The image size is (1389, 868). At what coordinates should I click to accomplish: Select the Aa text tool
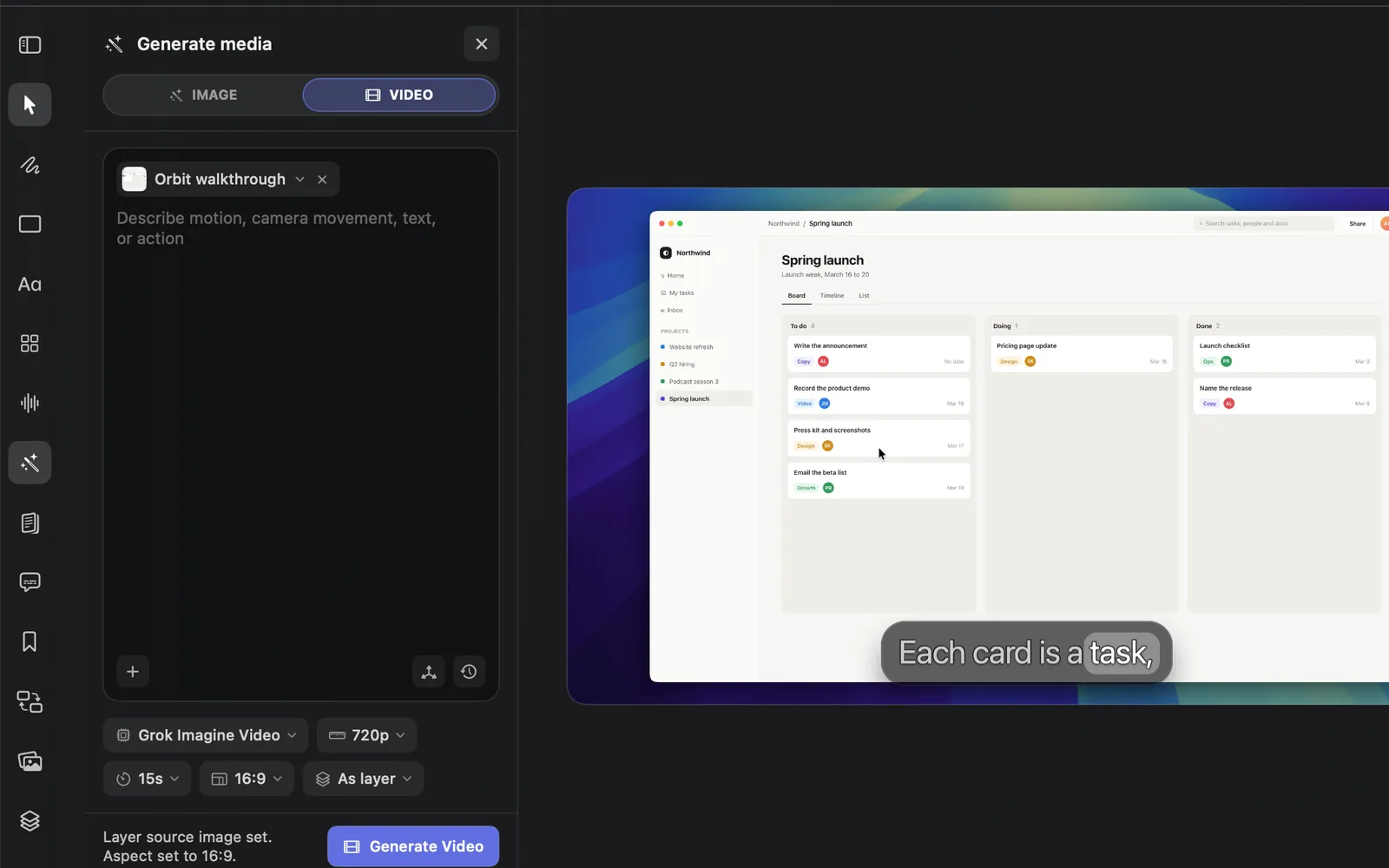click(30, 284)
